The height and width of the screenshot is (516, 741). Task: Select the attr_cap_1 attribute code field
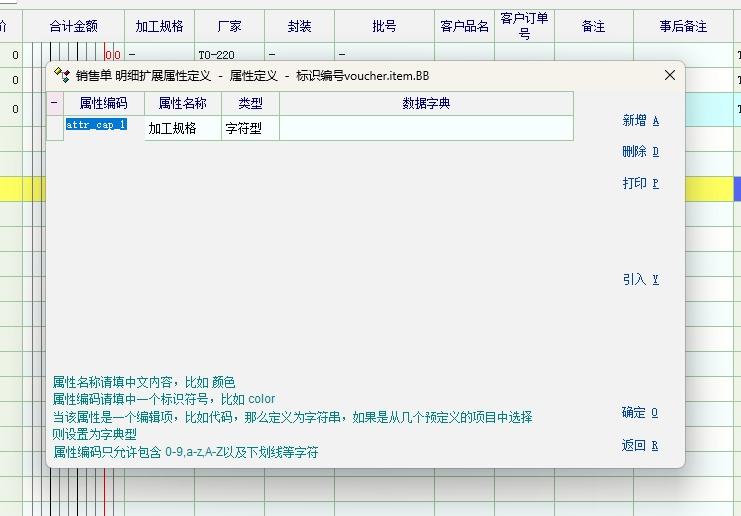pos(97,125)
